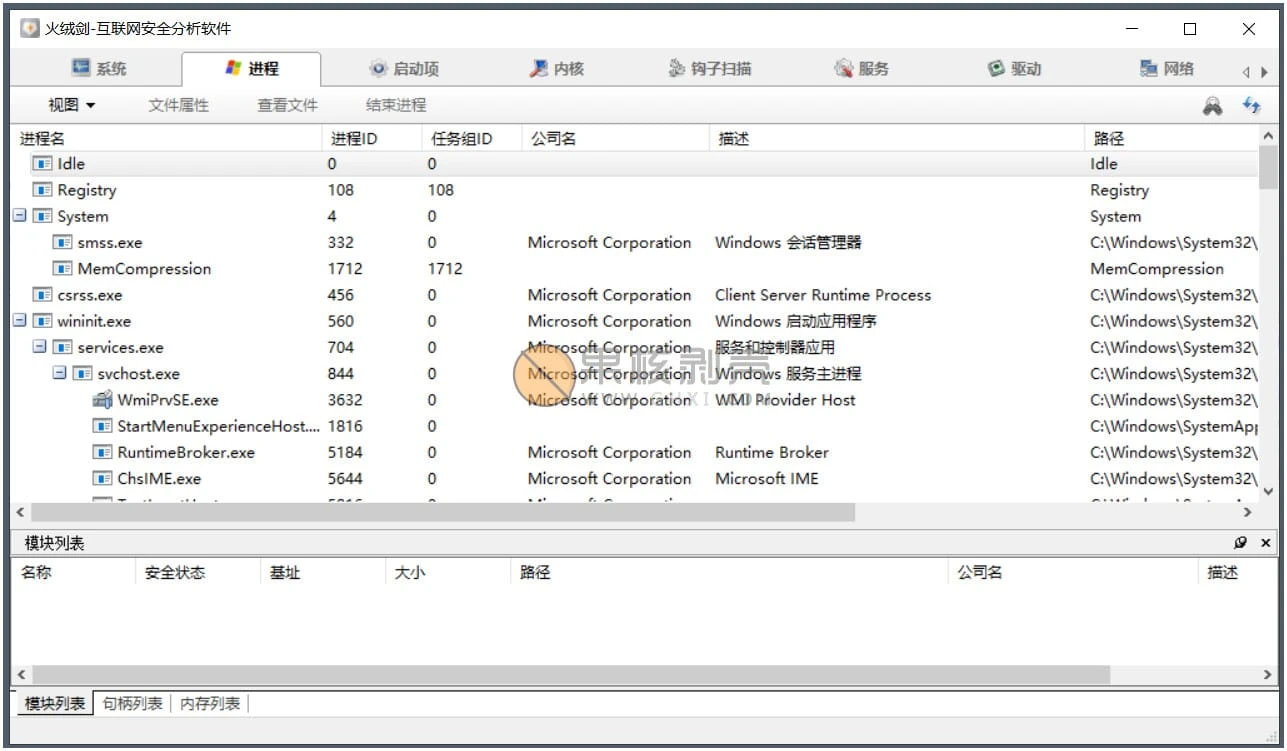
Task: Close the 模块列表 panel
Action: point(1265,542)
